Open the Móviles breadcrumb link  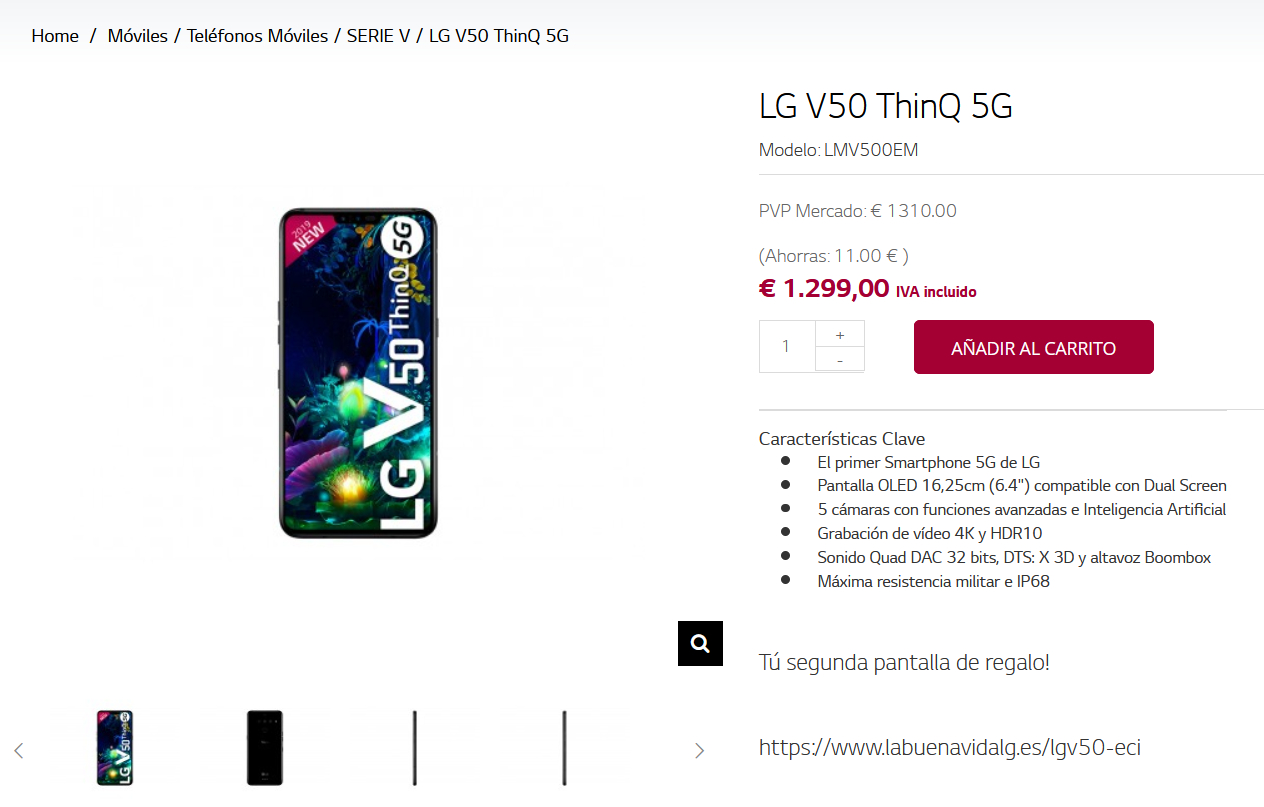[x=138, y=36]
